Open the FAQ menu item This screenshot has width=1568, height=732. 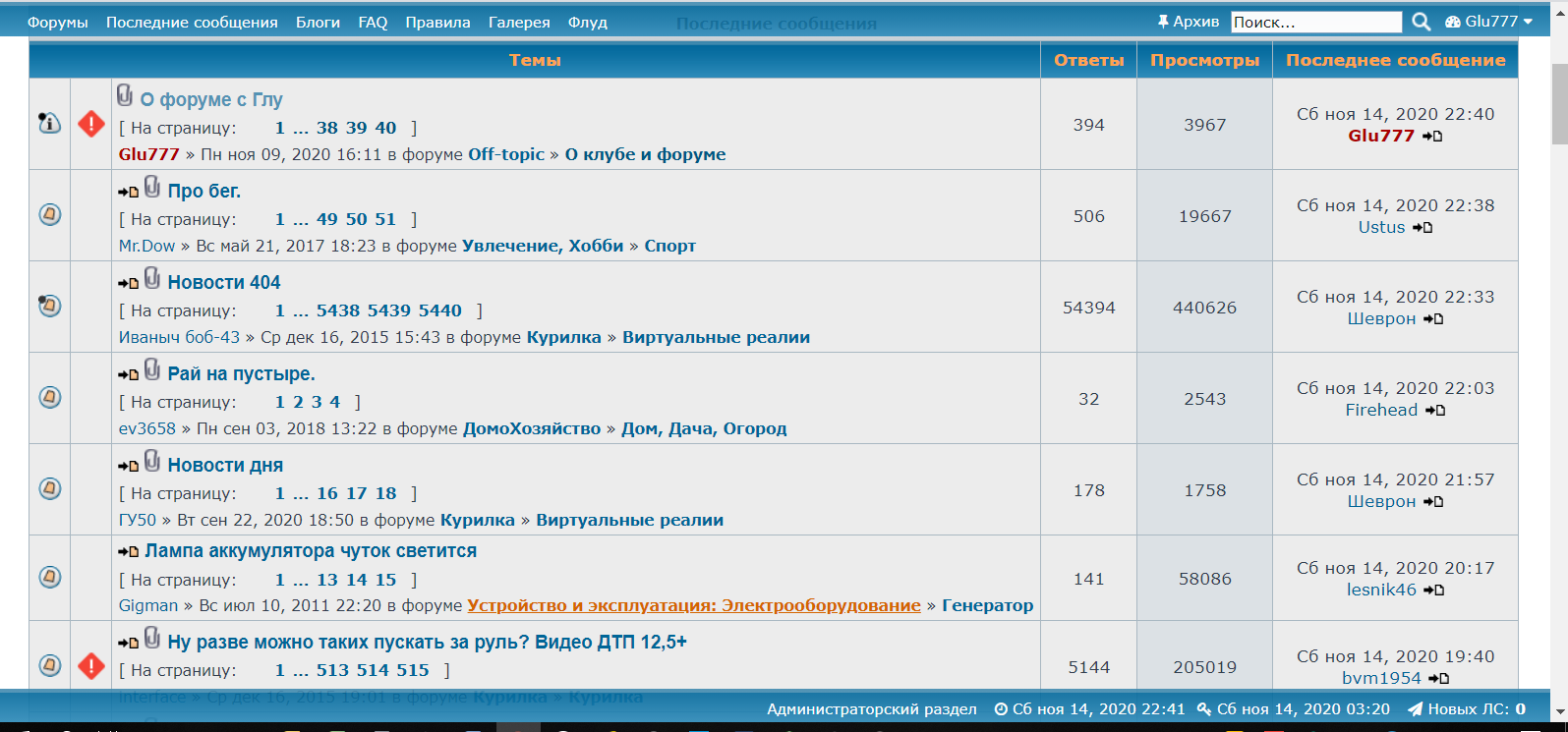(x=373, y=23)
